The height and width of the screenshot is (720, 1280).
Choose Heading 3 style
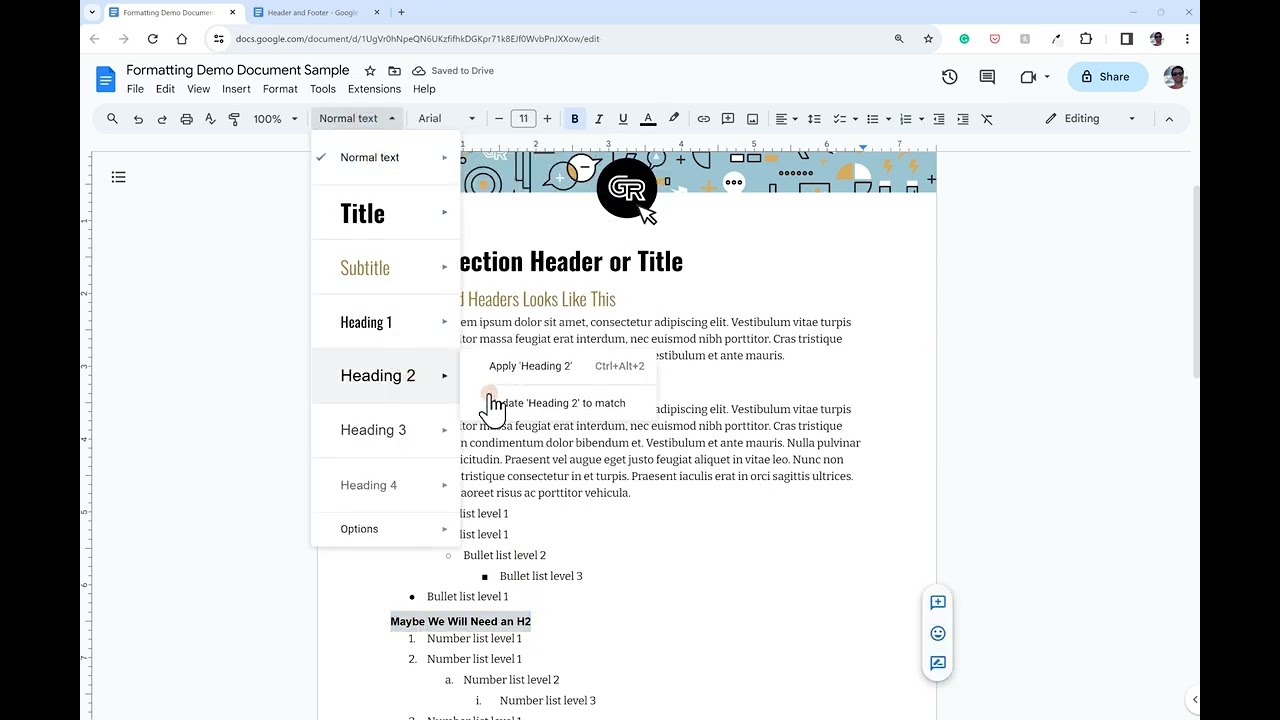point(386,430)
